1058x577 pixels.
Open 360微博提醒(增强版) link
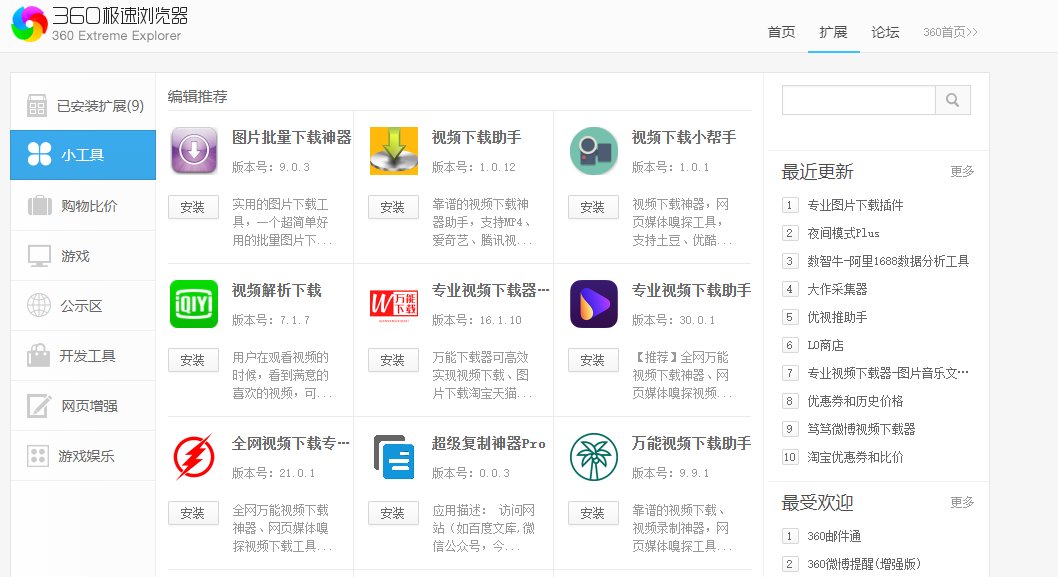[864, 564]
